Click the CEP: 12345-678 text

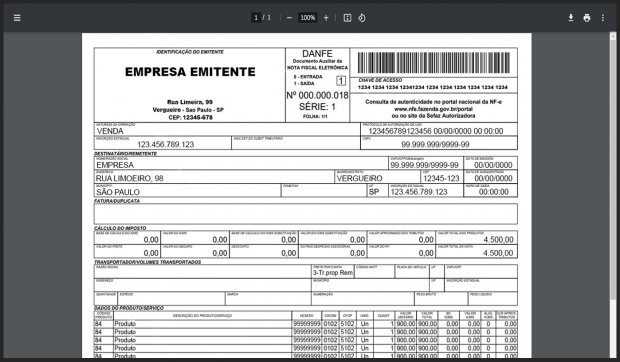[x=191, y=117]
